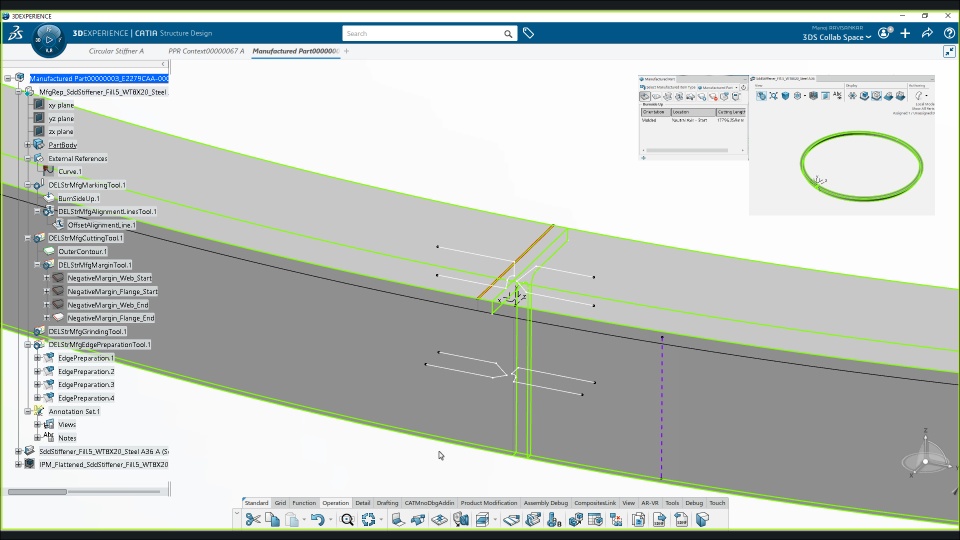Click the Copy icon in bottom toolbar
Image resolution: width=960 pixels, height=540 pixels.
click(x=272, y=520)
